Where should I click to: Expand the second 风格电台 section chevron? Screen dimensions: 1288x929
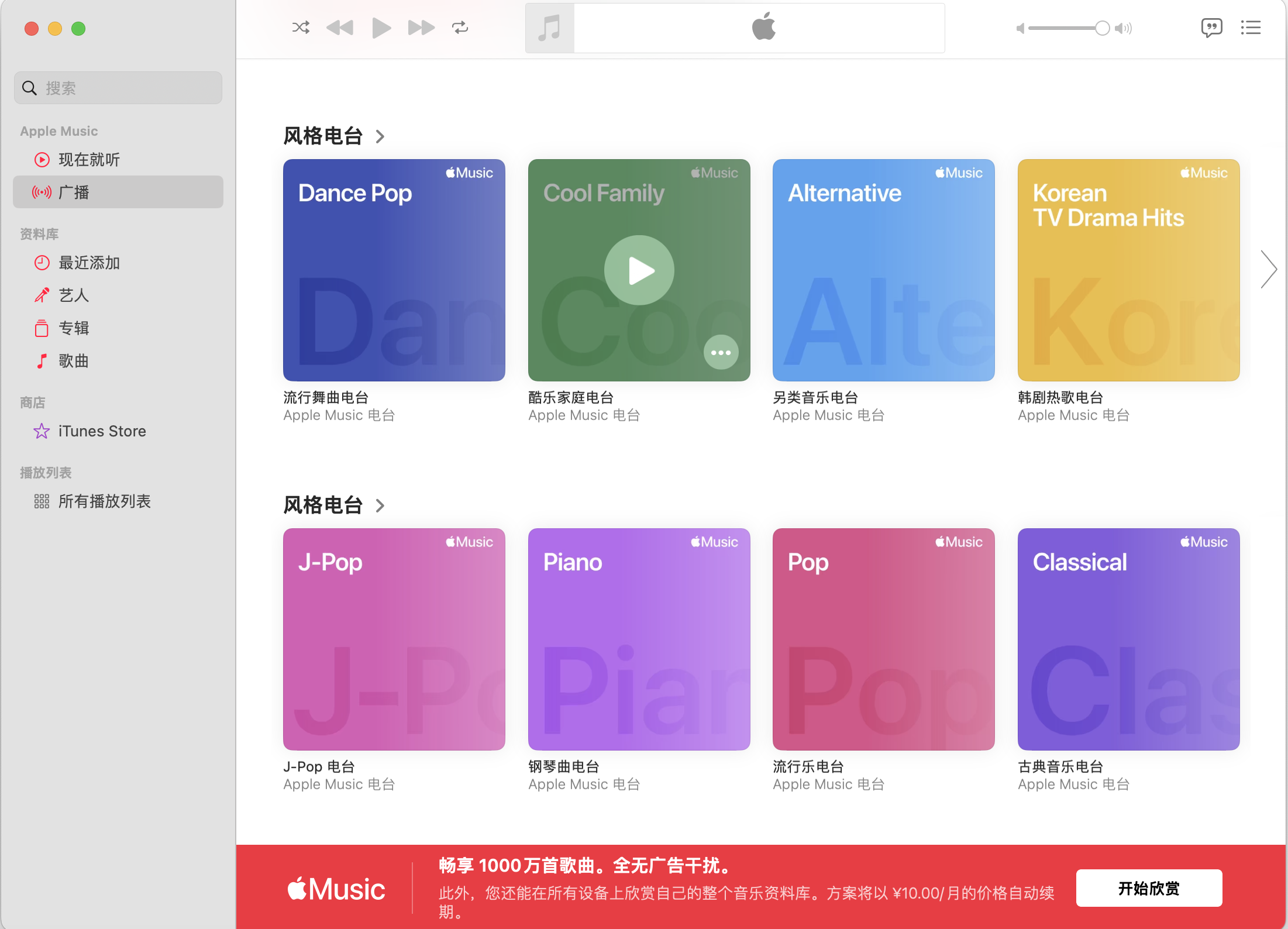pyautogui.click(x=380, y=505)
